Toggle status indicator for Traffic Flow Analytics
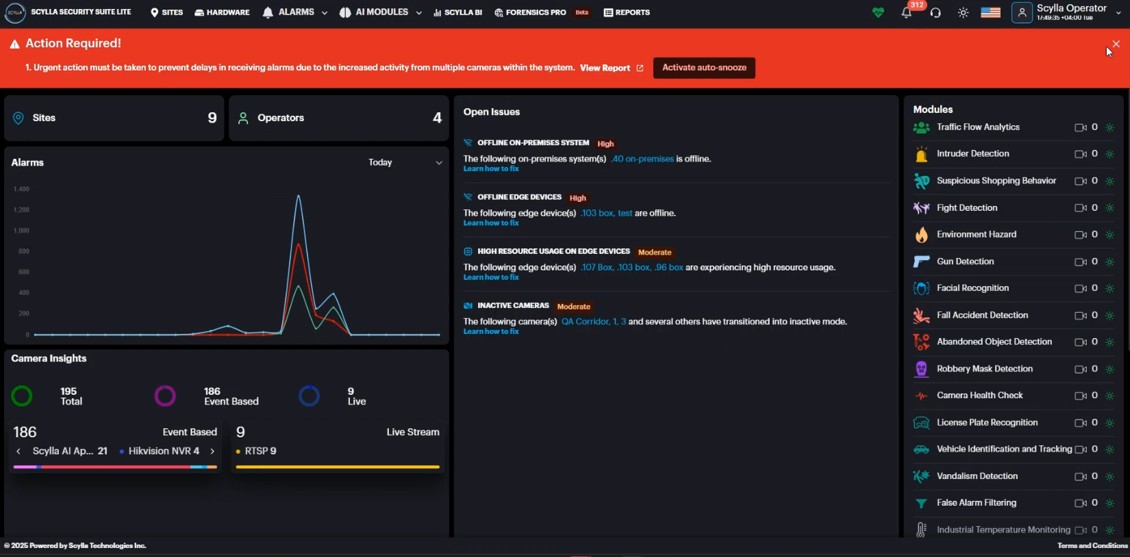This screenshot has width=1130, height=557. click(1110, 128)
